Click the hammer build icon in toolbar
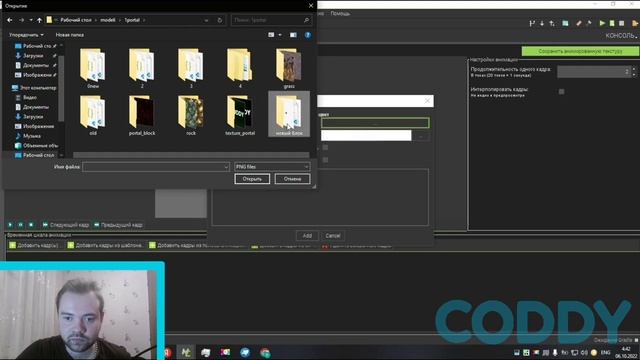This screenshot has height=360, width=640. (x=589, y=23)
